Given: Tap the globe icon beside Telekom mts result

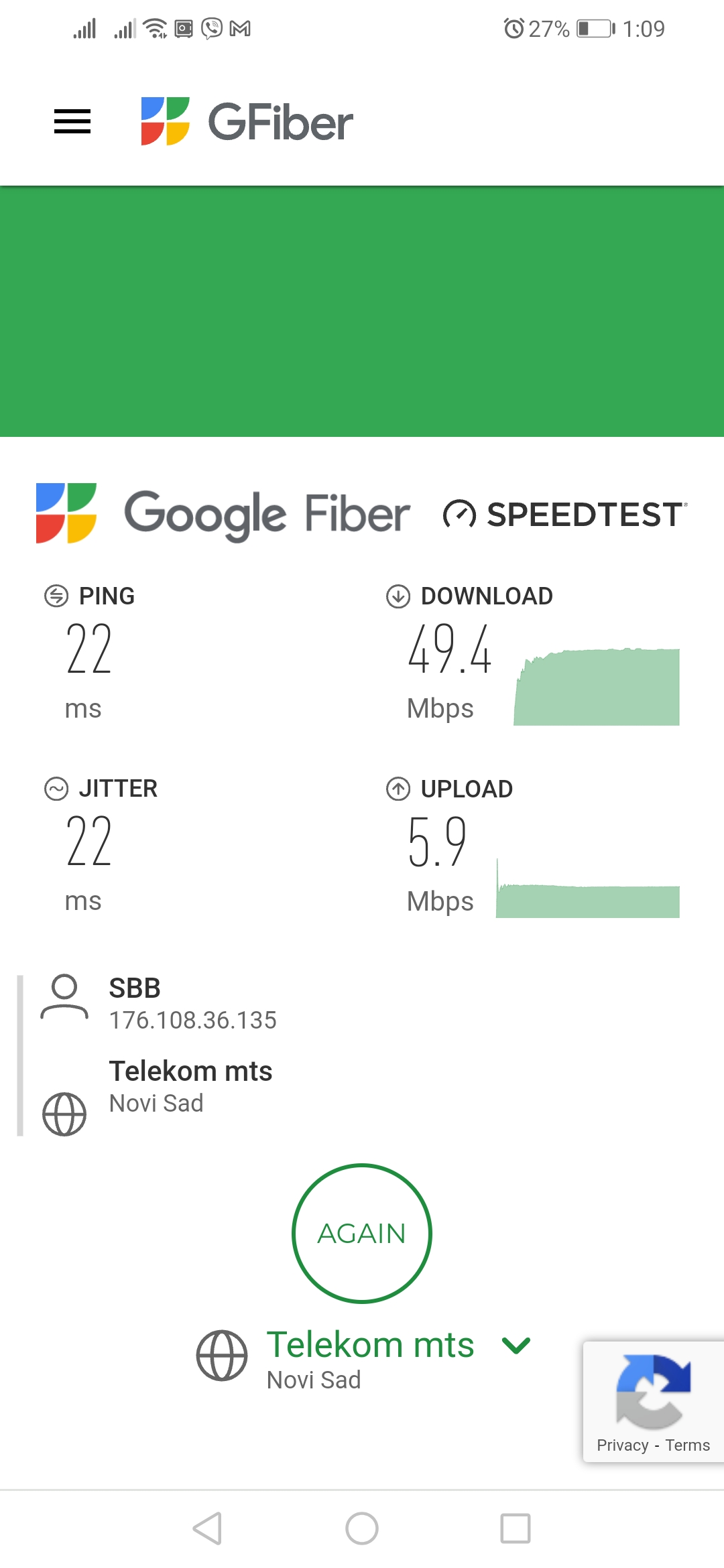Looking at the screenshot, I should (x=64, y=1114).
